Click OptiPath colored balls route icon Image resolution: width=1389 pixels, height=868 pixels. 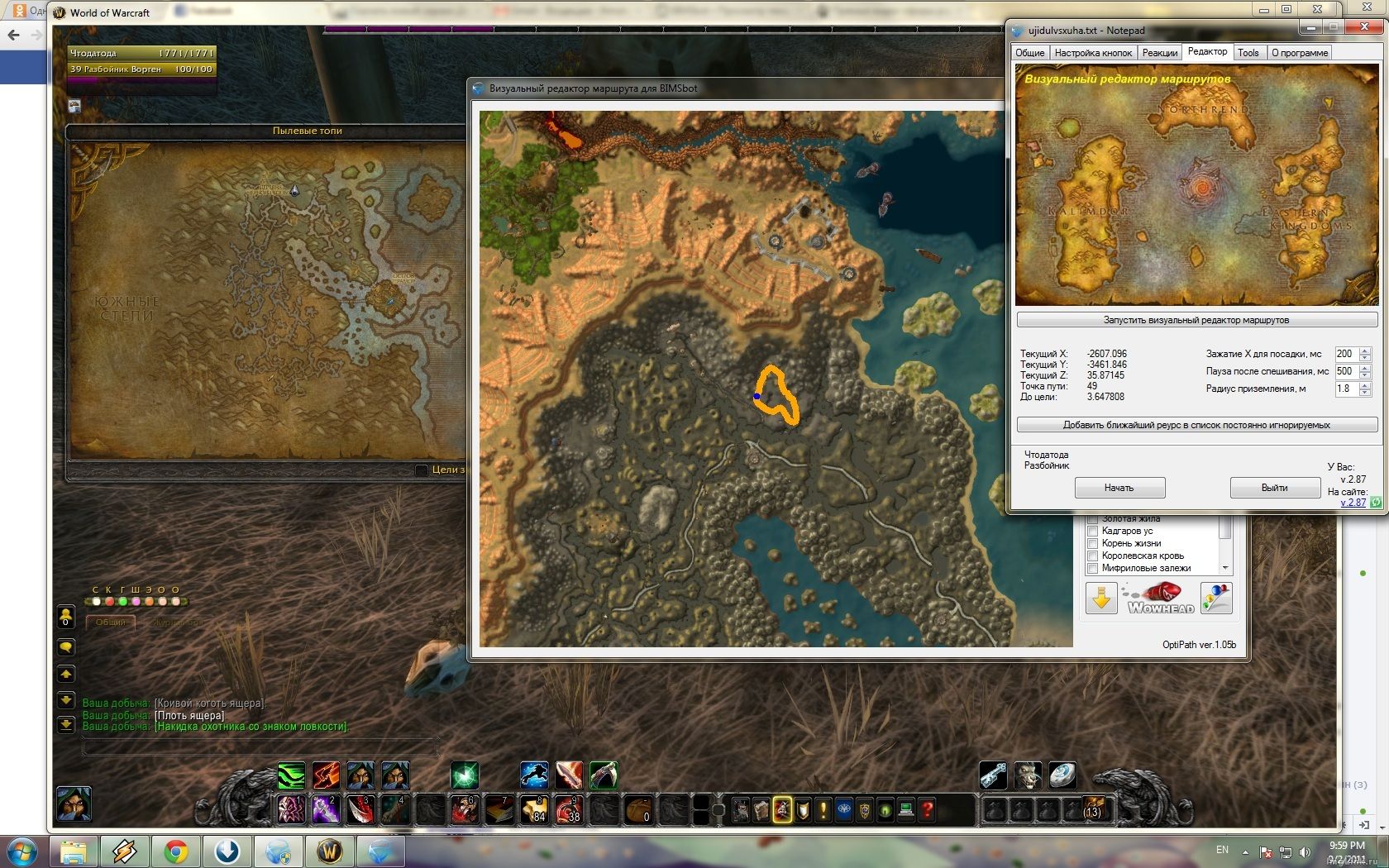[x=1216, y=599]
